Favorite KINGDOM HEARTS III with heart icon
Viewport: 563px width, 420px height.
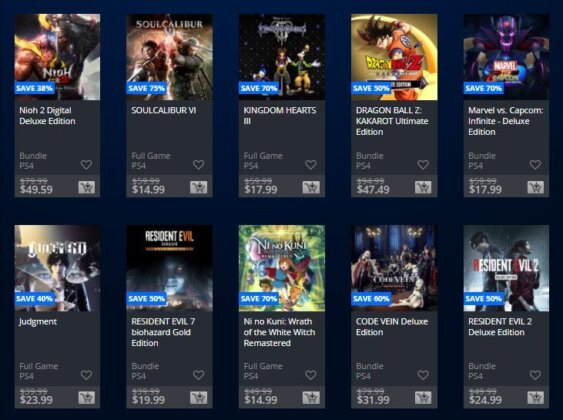pyautogui.click(x=311, y=165)
